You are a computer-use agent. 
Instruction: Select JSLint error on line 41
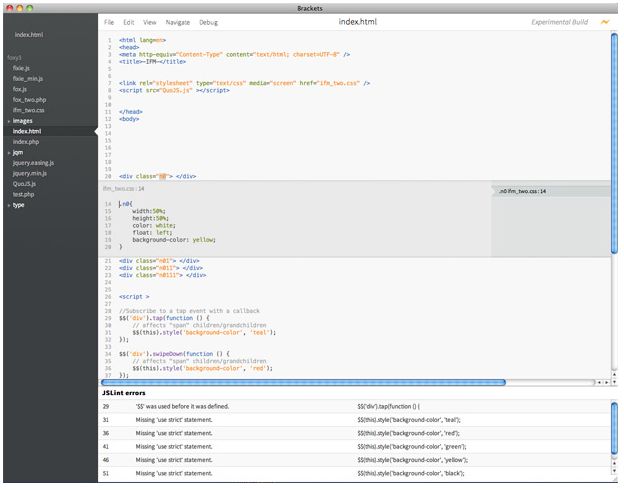tap(354, 447)
